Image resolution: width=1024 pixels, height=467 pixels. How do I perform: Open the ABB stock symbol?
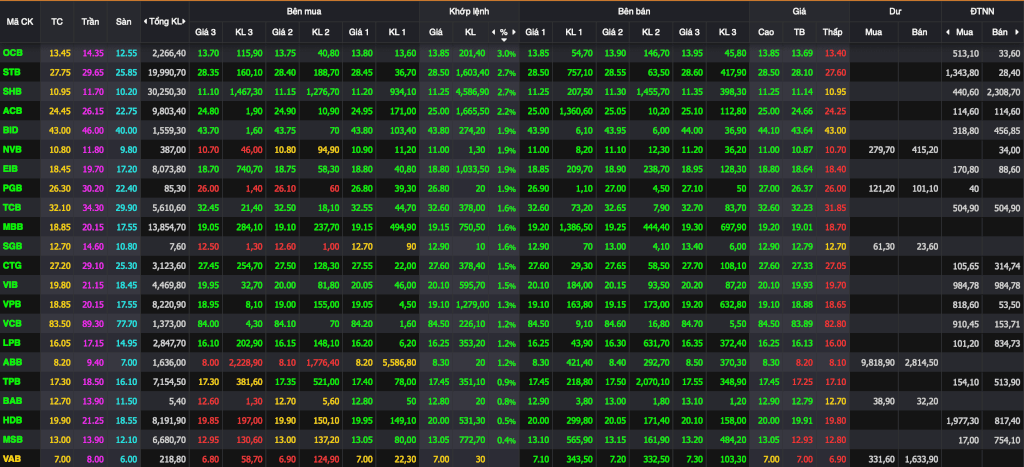tap(11, 362)
